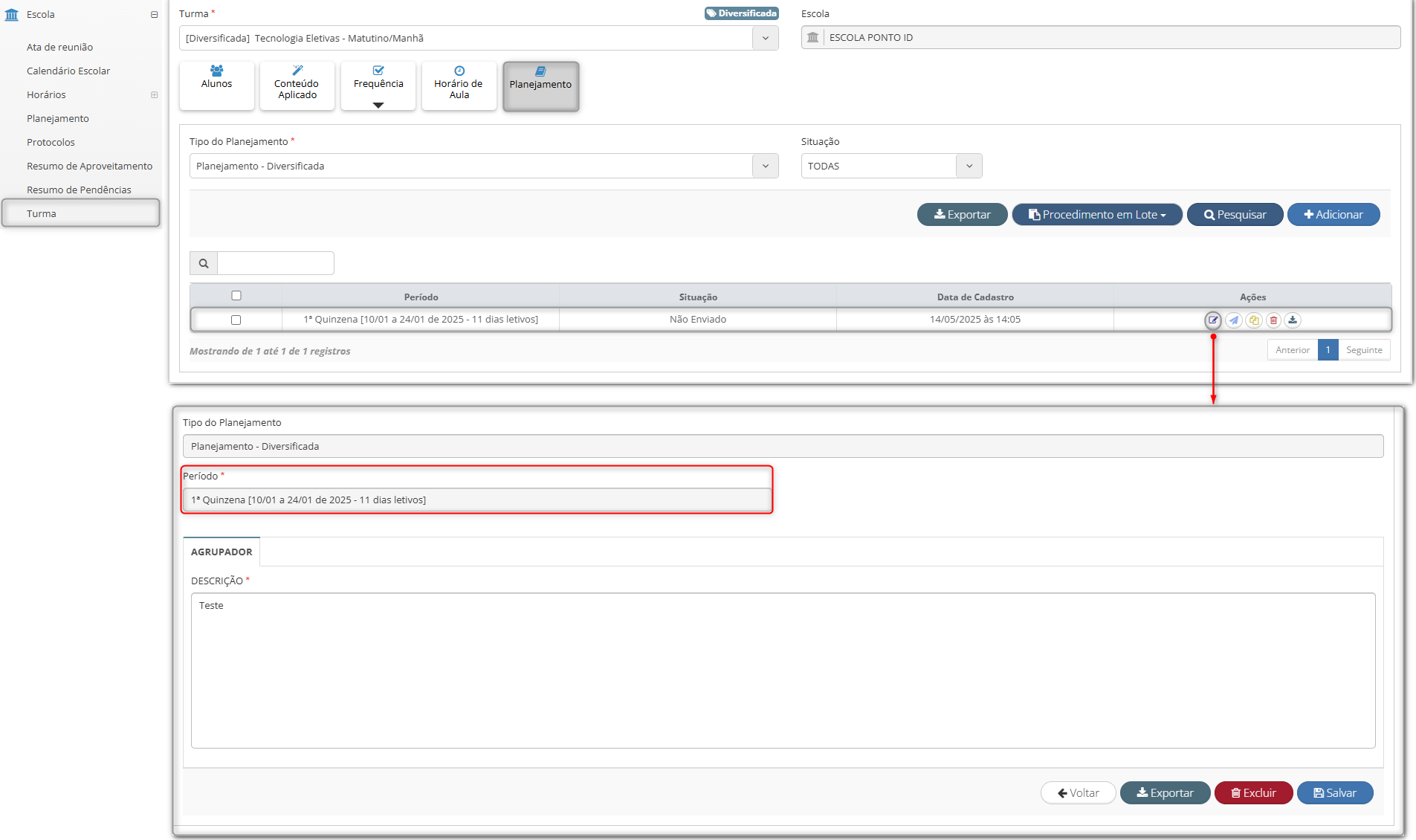Viewport: 1416px width, 840px height.
Task: Open Ata de reunião in sidebar
Action: 59,47
